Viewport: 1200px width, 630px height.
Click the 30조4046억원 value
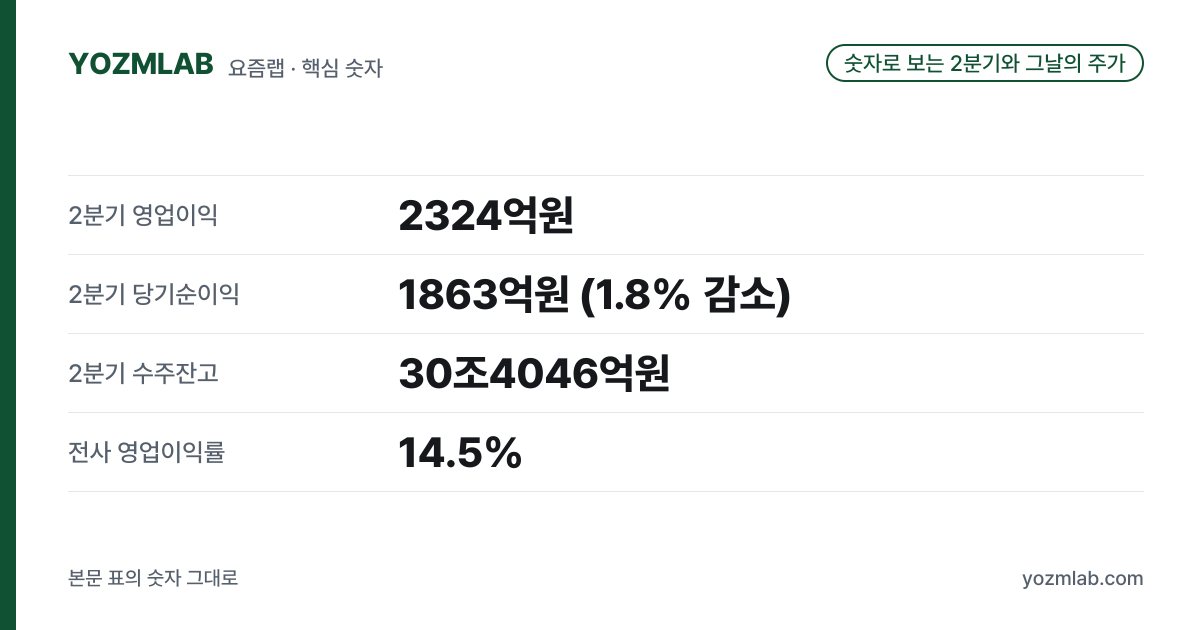point(534,373)
